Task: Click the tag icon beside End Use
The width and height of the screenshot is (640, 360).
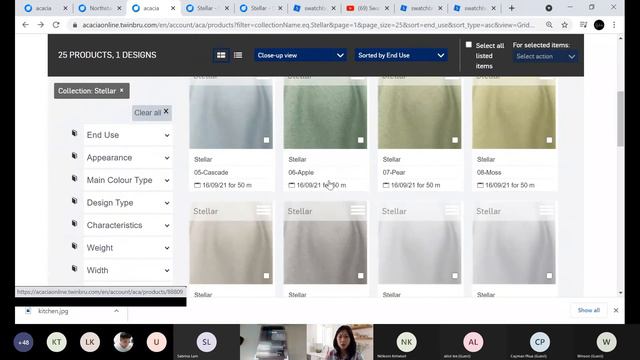Action: 74,133
